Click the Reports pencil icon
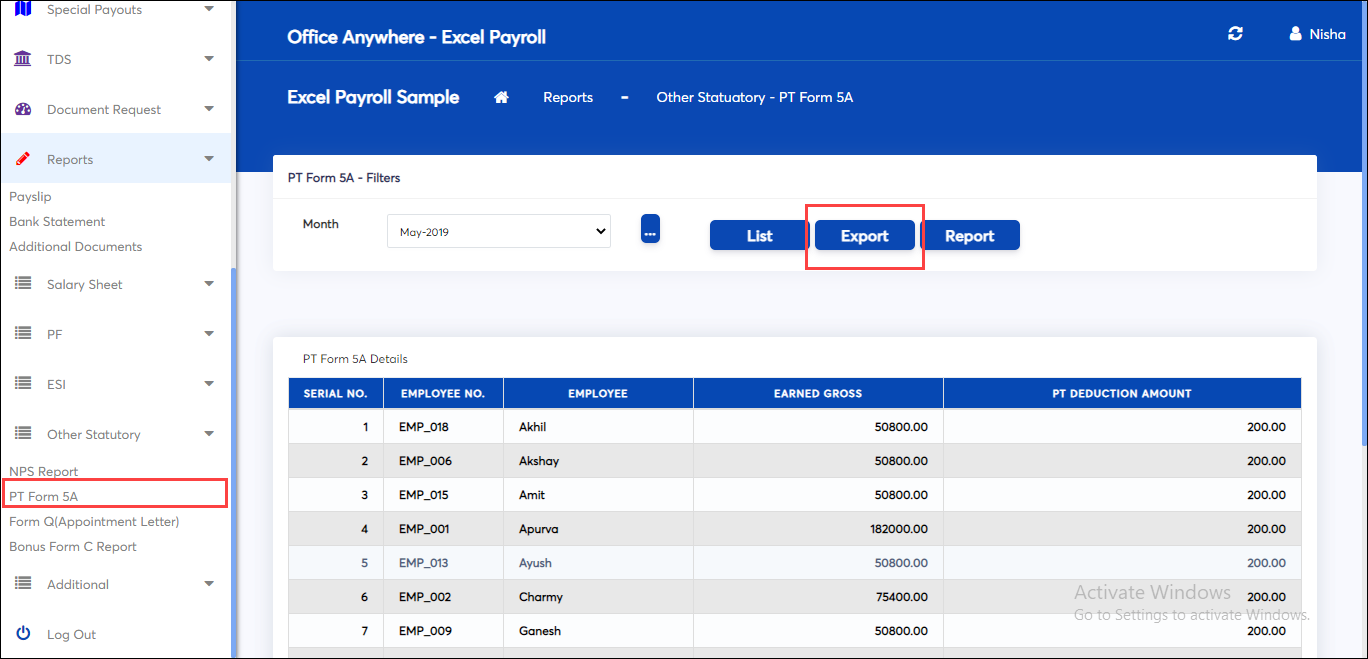1368x659 pixels. click(23, 159)
